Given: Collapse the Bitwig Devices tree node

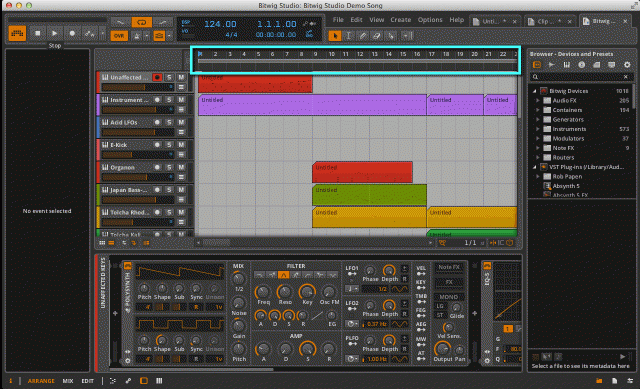Looking at the screenshot, I should pos(535,91).
